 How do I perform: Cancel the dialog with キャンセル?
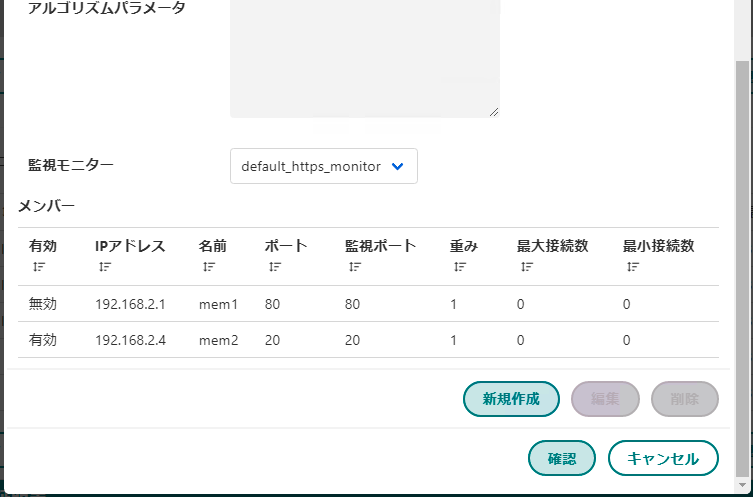pos(663,458)
